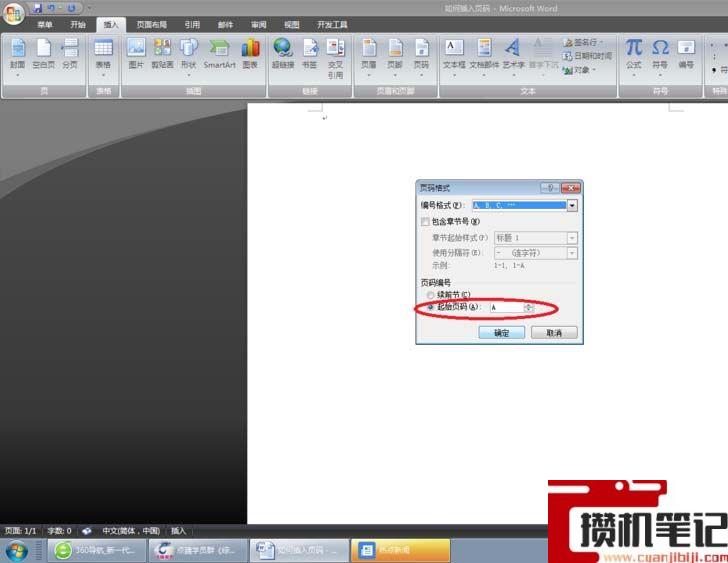The image size is (728, 563).
Task: Insert clip art (剪贴画)
Action: tap(162, 55)
